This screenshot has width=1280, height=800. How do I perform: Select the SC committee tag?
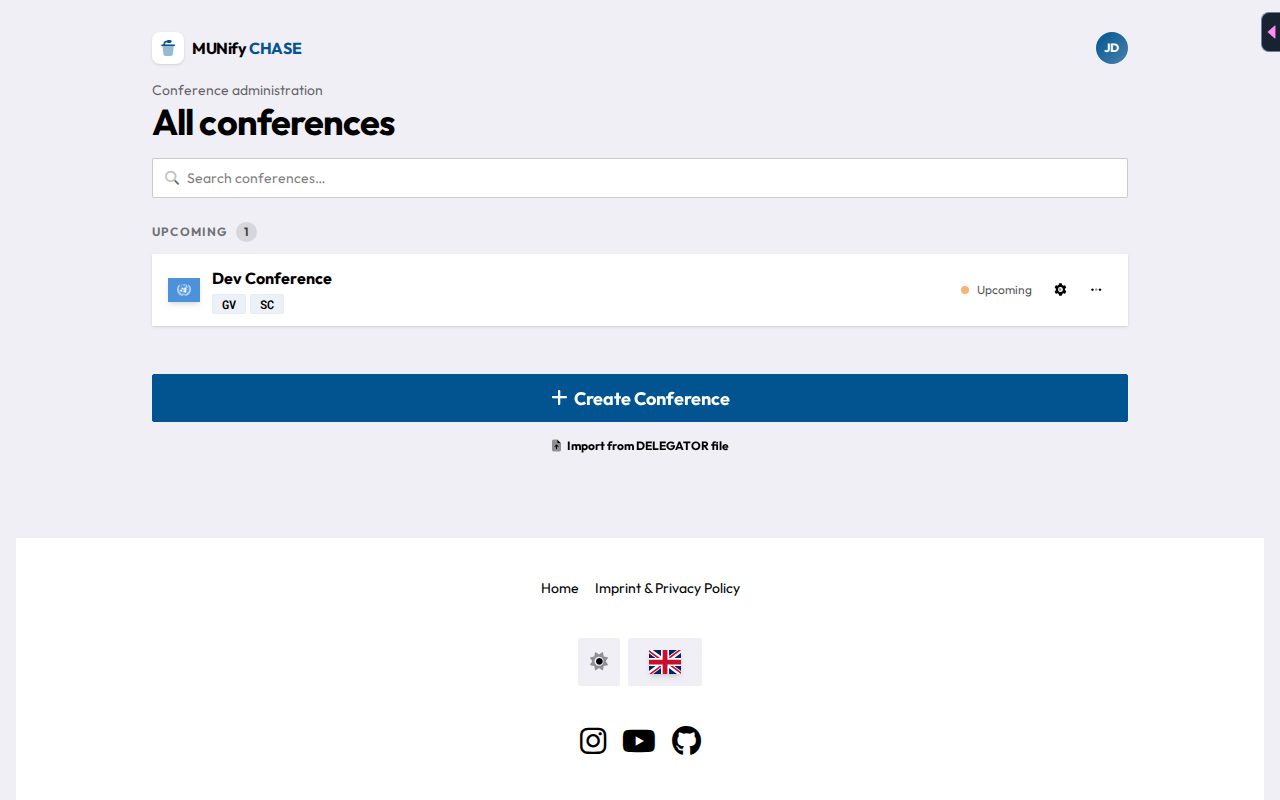pos(267,304)
